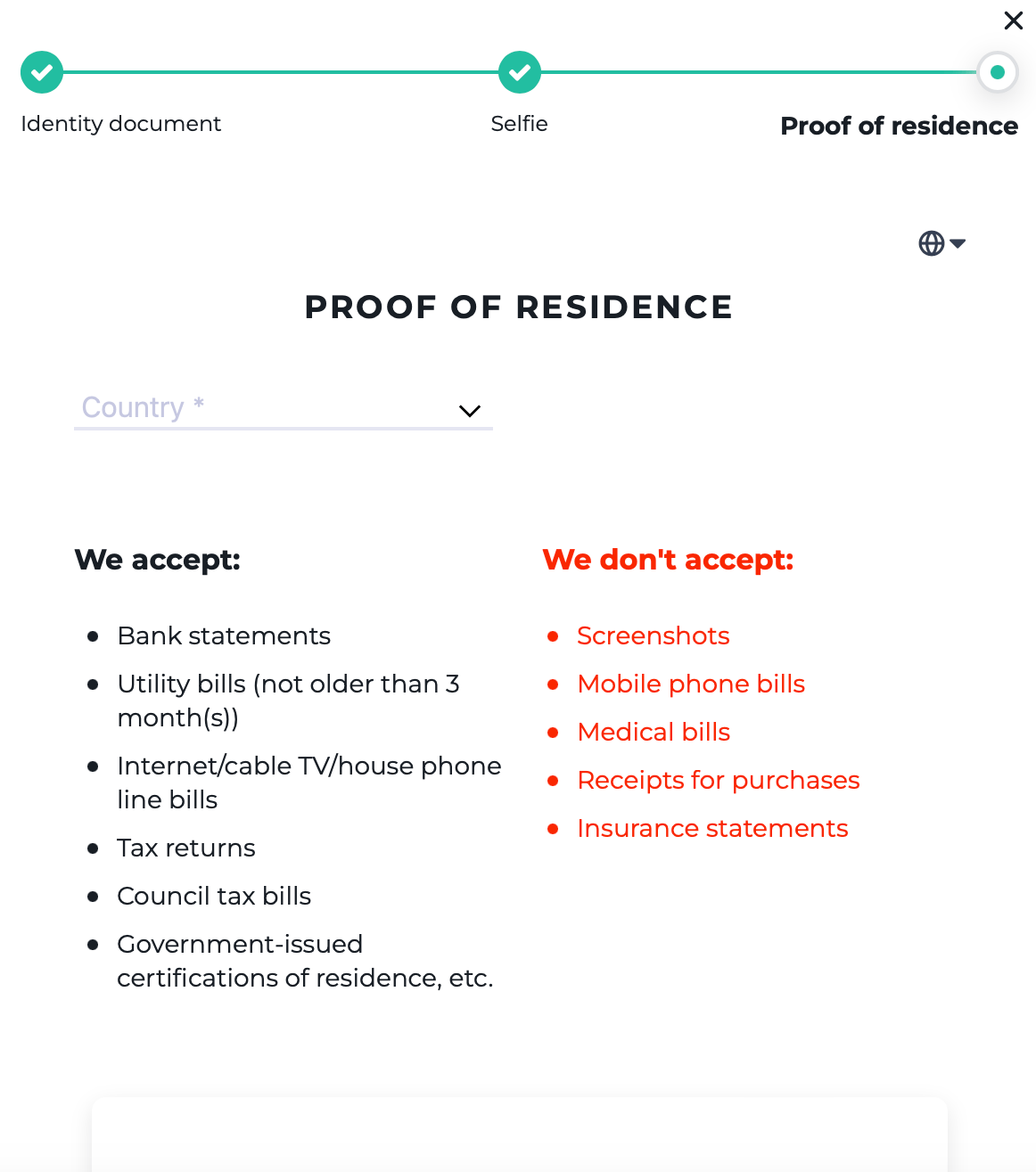Click progress line between Identity document and Selfie
The width and height of the screenshot is (1036, 1172).
281,72
